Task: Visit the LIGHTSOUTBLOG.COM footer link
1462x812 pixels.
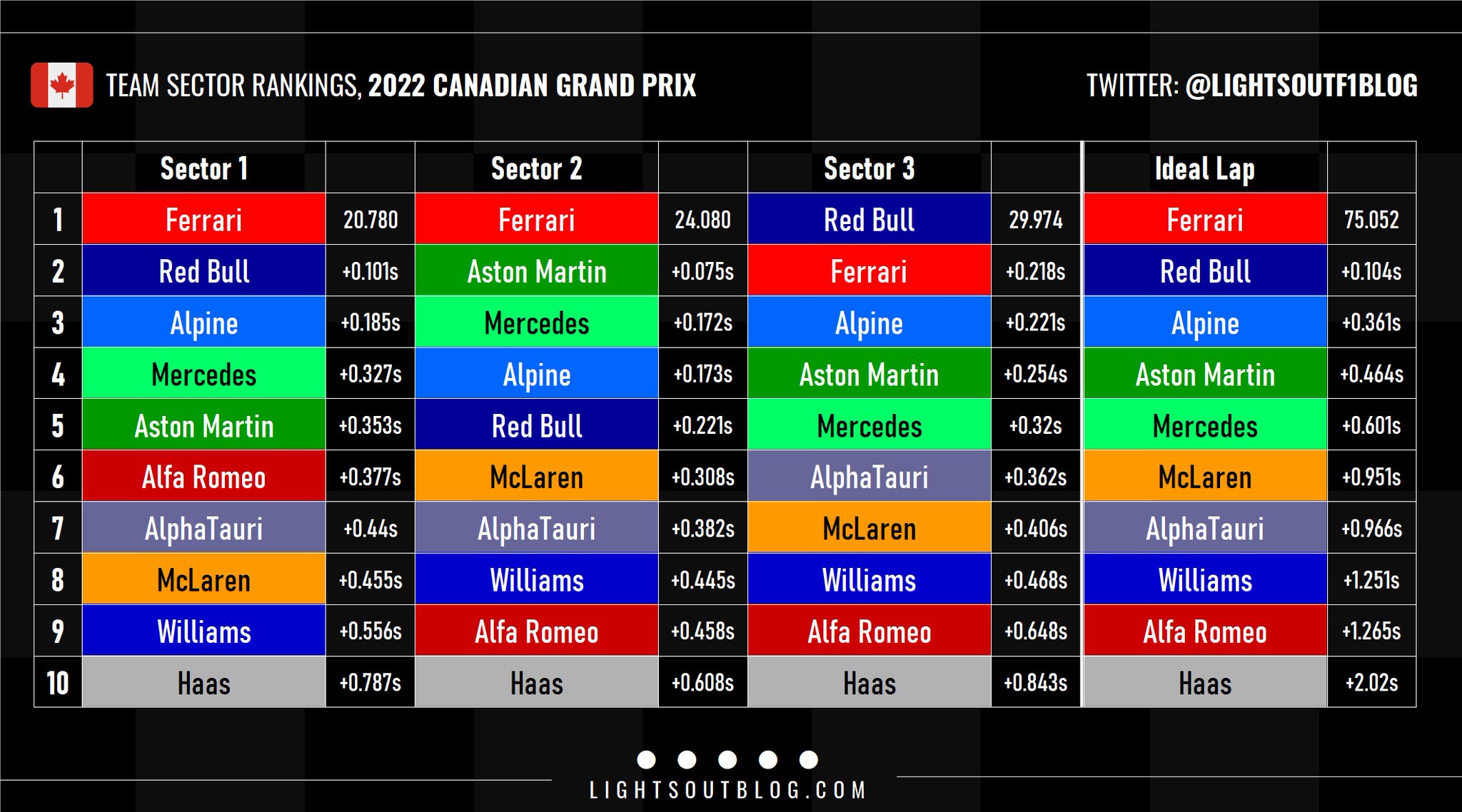Action: pos(727,790)
